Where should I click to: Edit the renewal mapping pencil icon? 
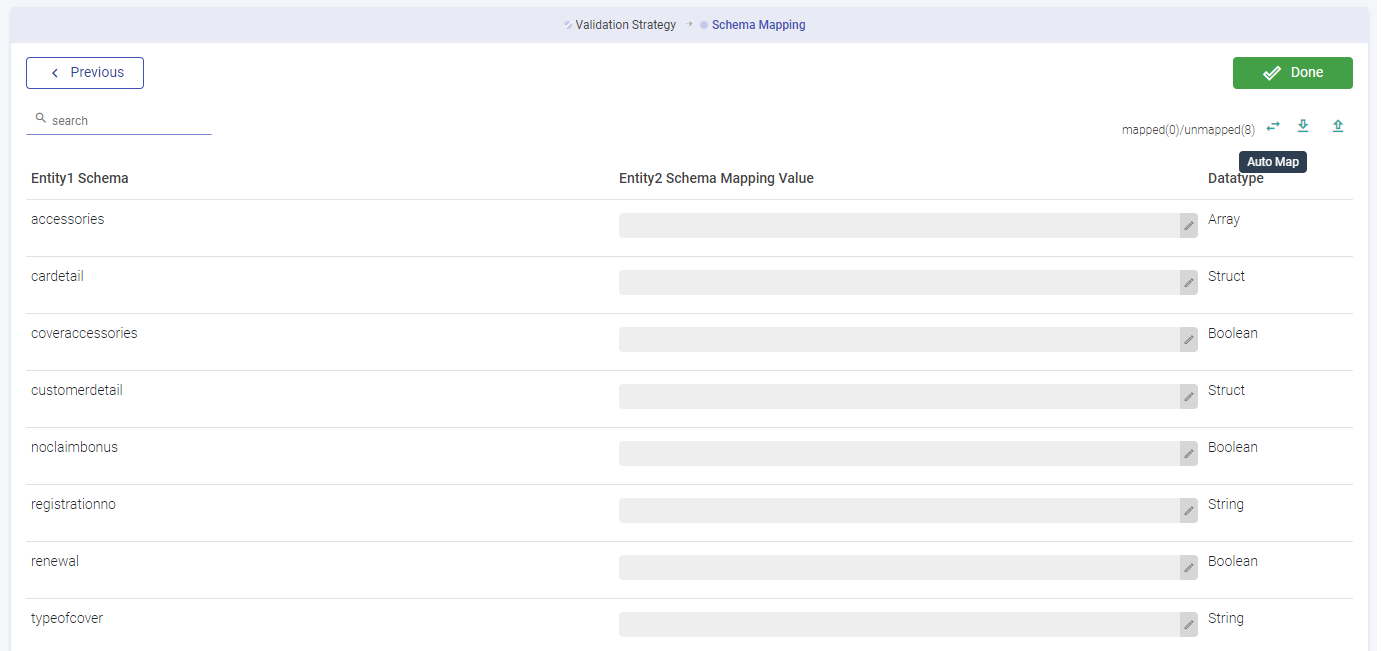[x=1189, y=568]
